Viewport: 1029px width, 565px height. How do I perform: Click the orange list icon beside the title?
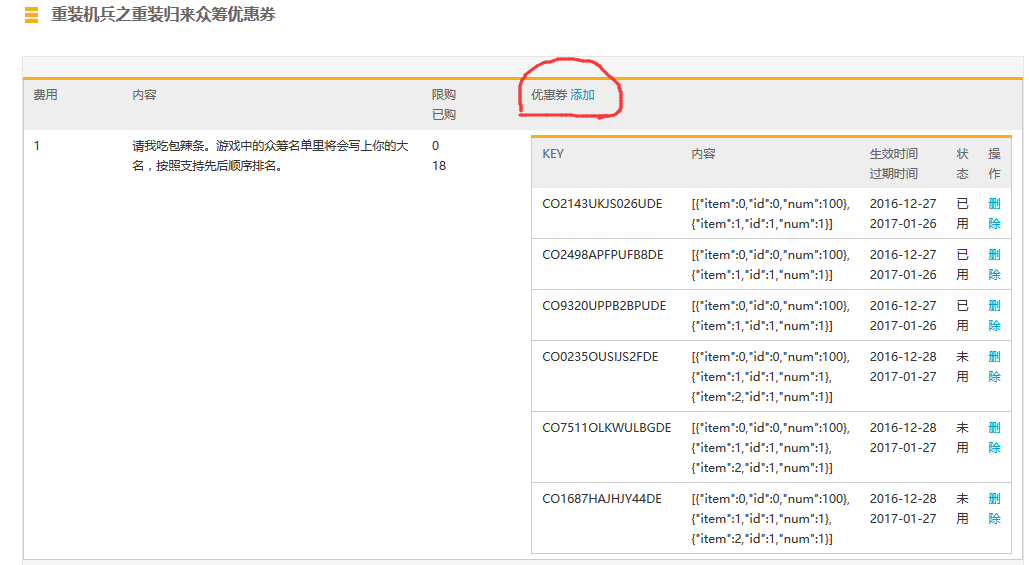click(32, 15)
